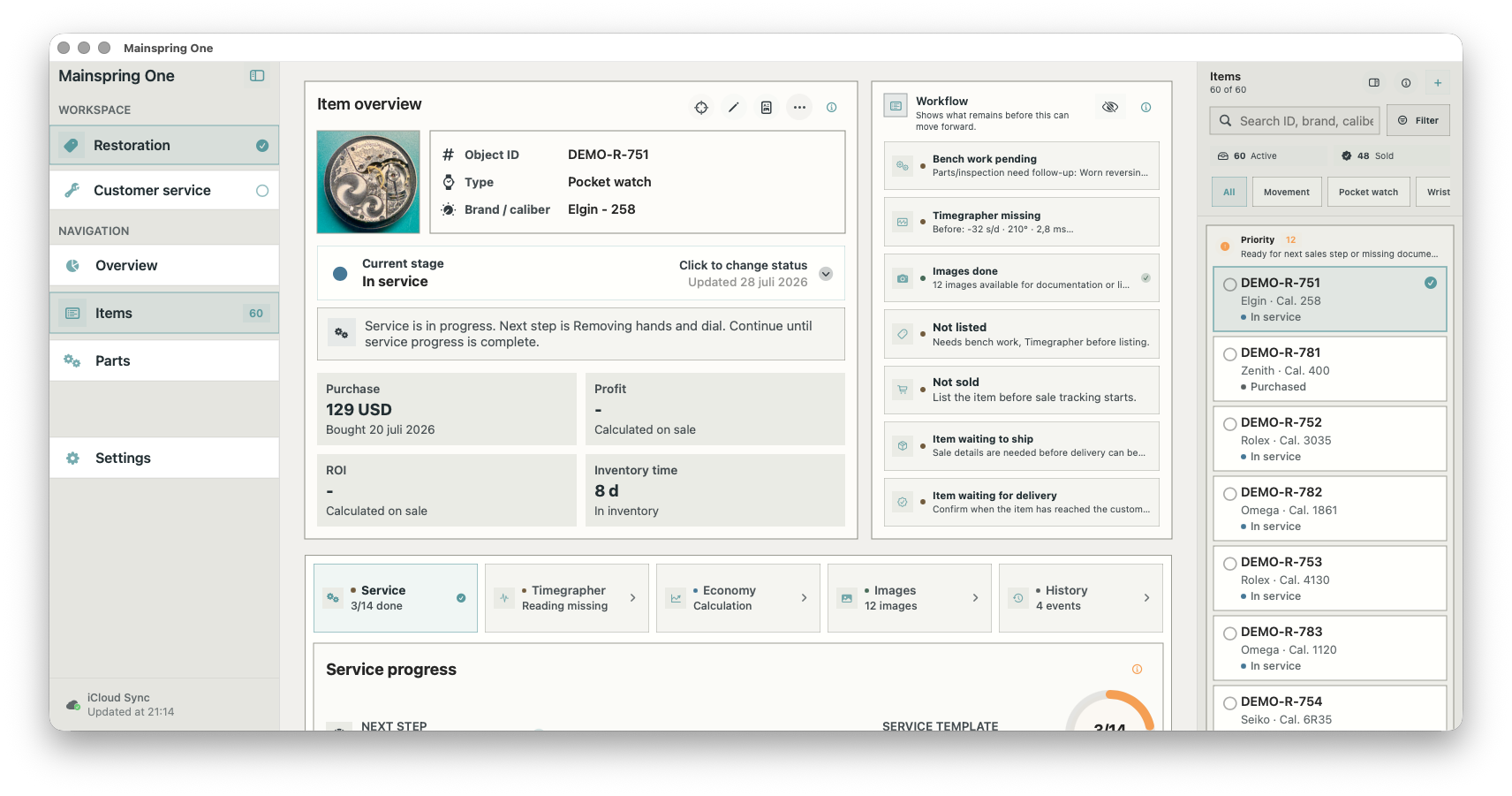The width and height of the screenshot is (1512, 796).
Task: Add a new item with the plus icon
Action: (x=1438, y=83)
